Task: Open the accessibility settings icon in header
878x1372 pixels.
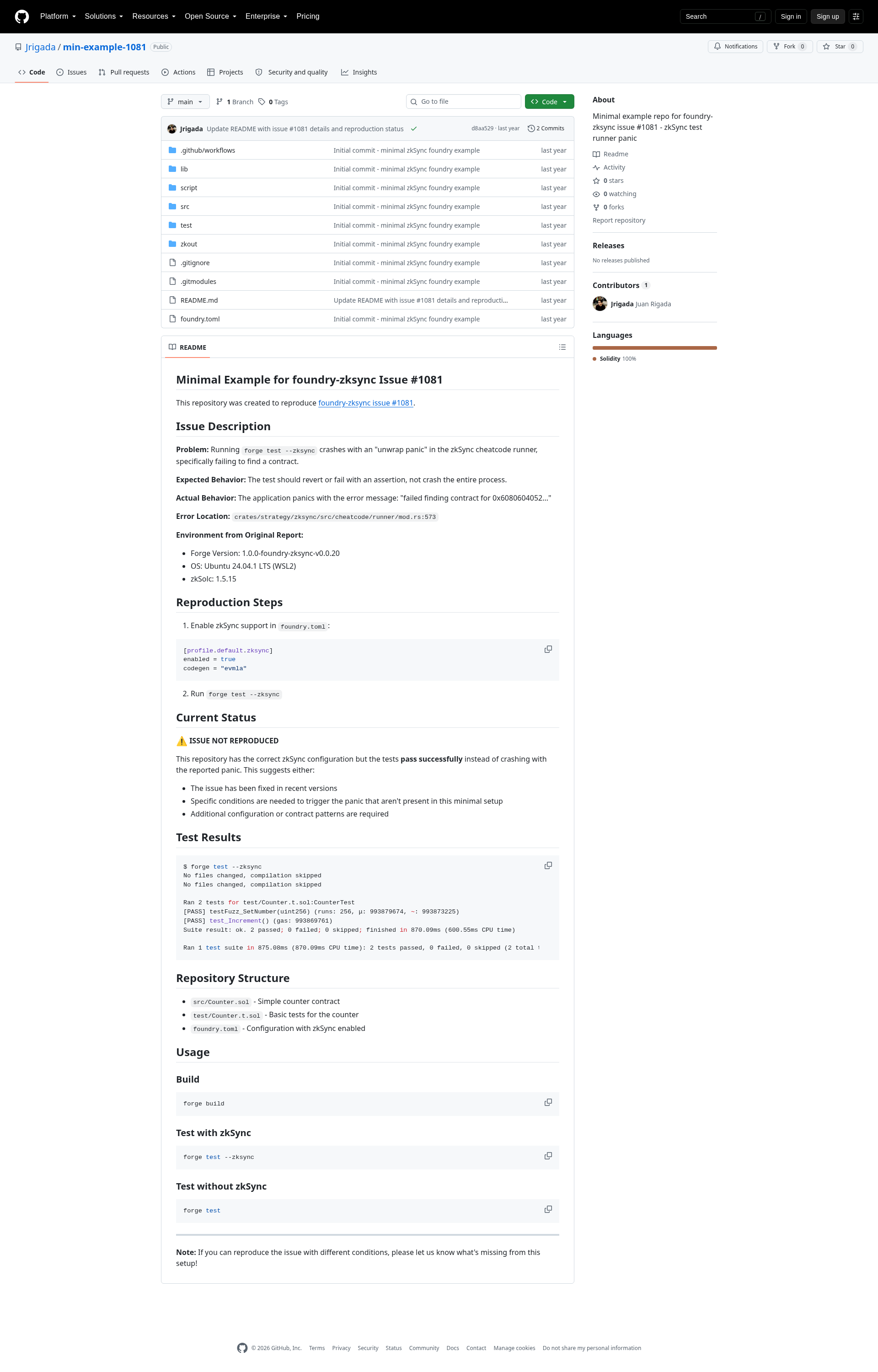Action: point(856,16)
